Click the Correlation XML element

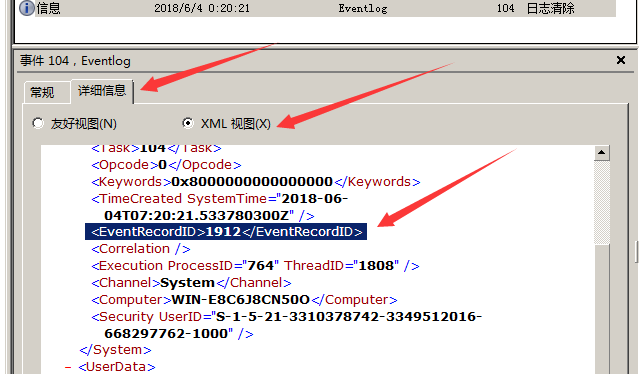pos(141,249)
